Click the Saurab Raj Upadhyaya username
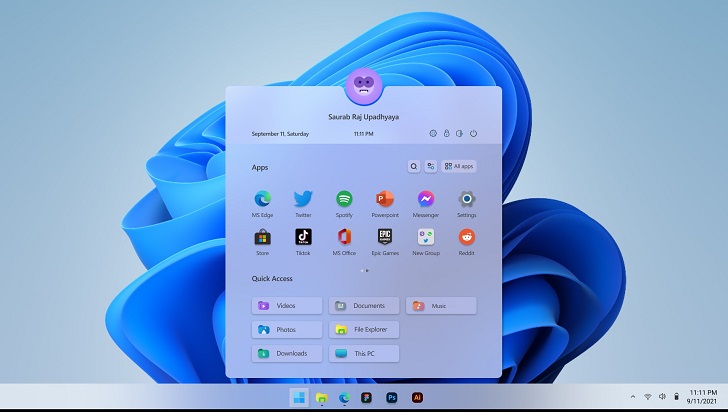 [364, 117]
